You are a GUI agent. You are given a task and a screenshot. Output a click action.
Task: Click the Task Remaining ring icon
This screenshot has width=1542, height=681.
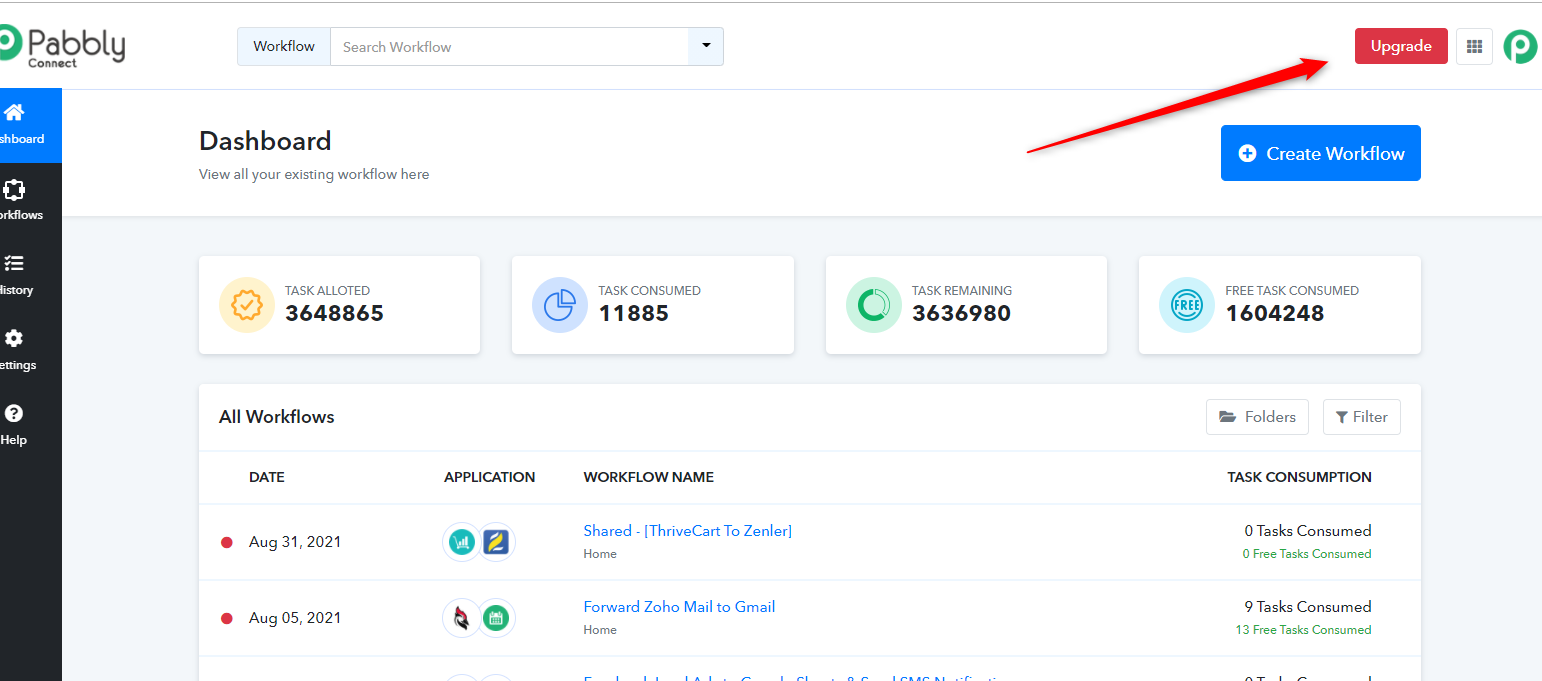point(873,304)
